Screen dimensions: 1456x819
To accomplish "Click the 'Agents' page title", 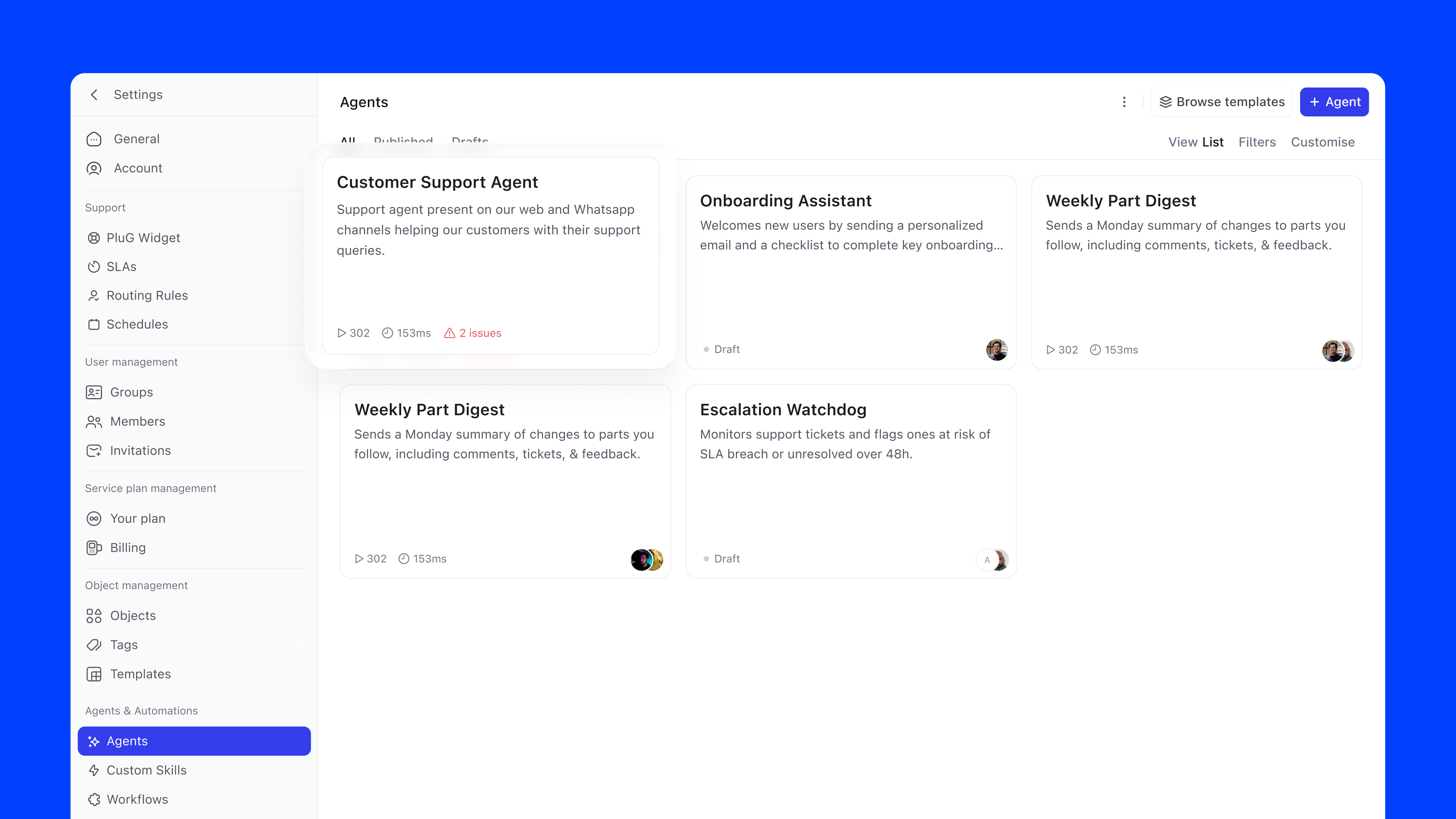I will [364, 102].
